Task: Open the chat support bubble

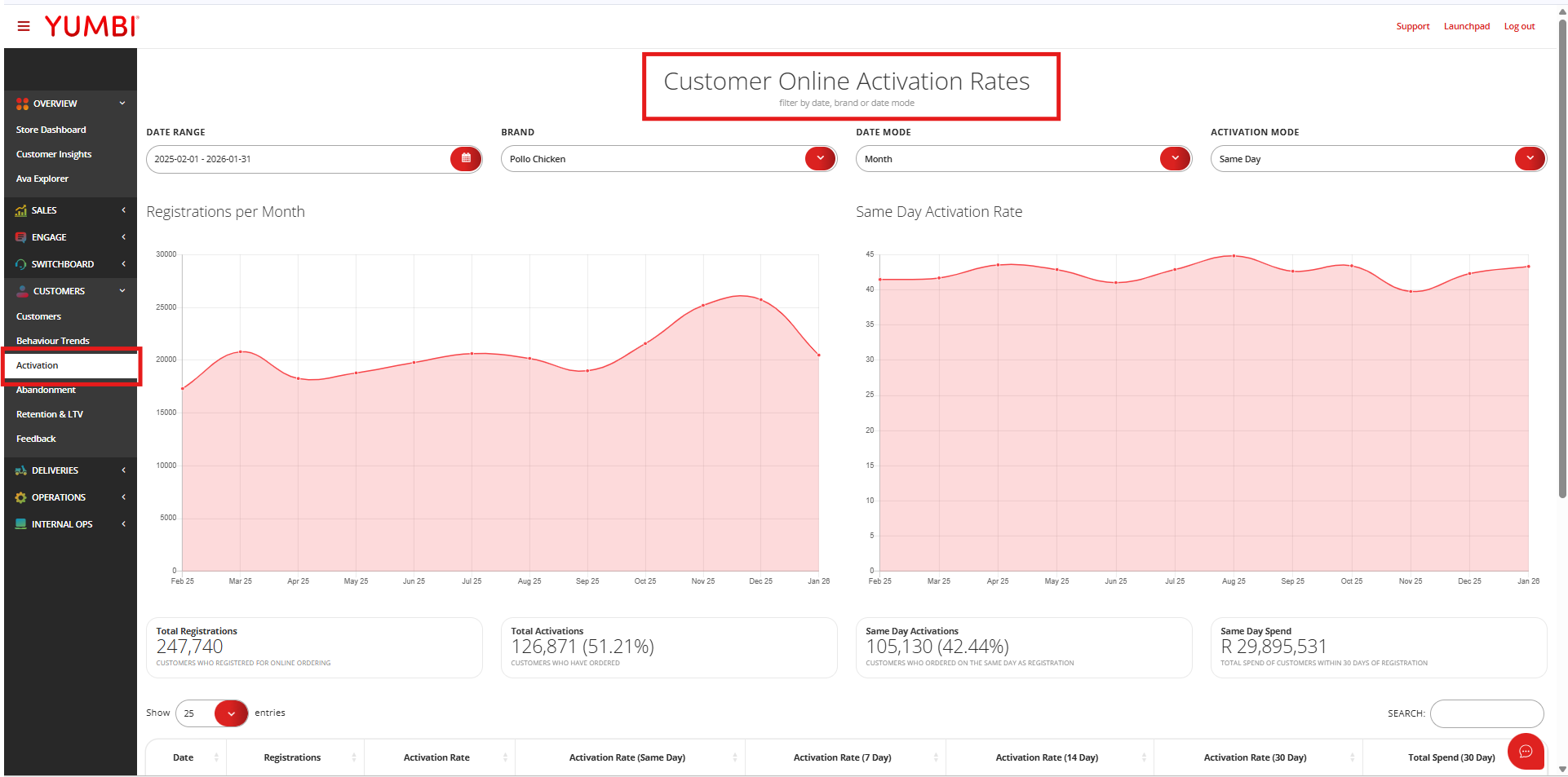Action: point(1525,751)
